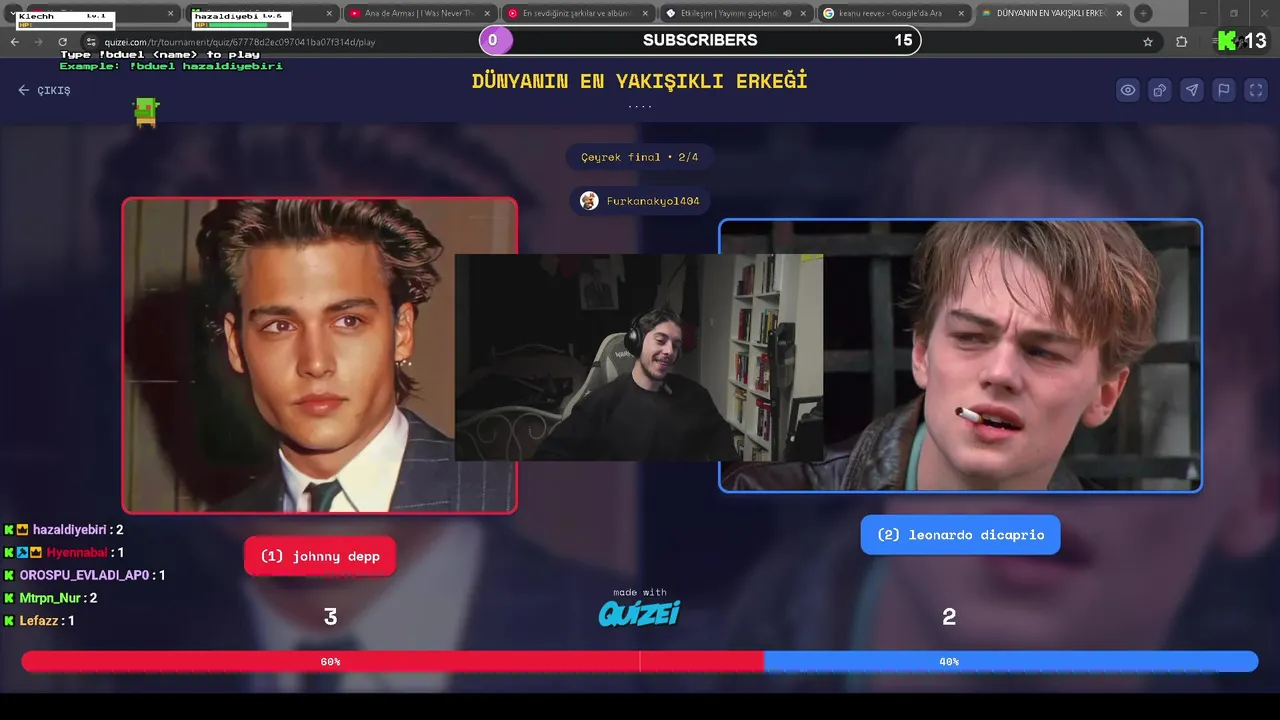The height and width of the screenshot is (720, 1280).
Task: Click chat user hazaldiyebiri
Action: point(69,530)
